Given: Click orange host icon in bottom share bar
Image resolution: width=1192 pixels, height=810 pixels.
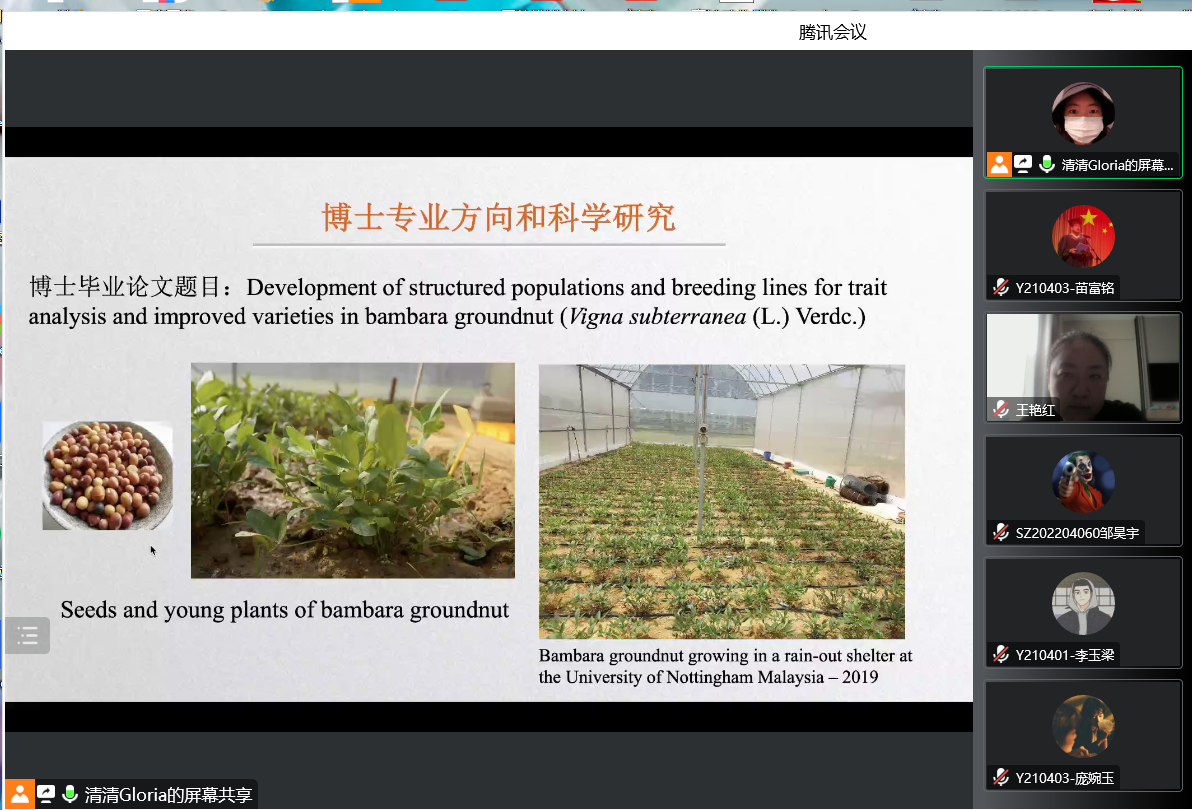Looking at the screenshot, I should click(19, 795).
